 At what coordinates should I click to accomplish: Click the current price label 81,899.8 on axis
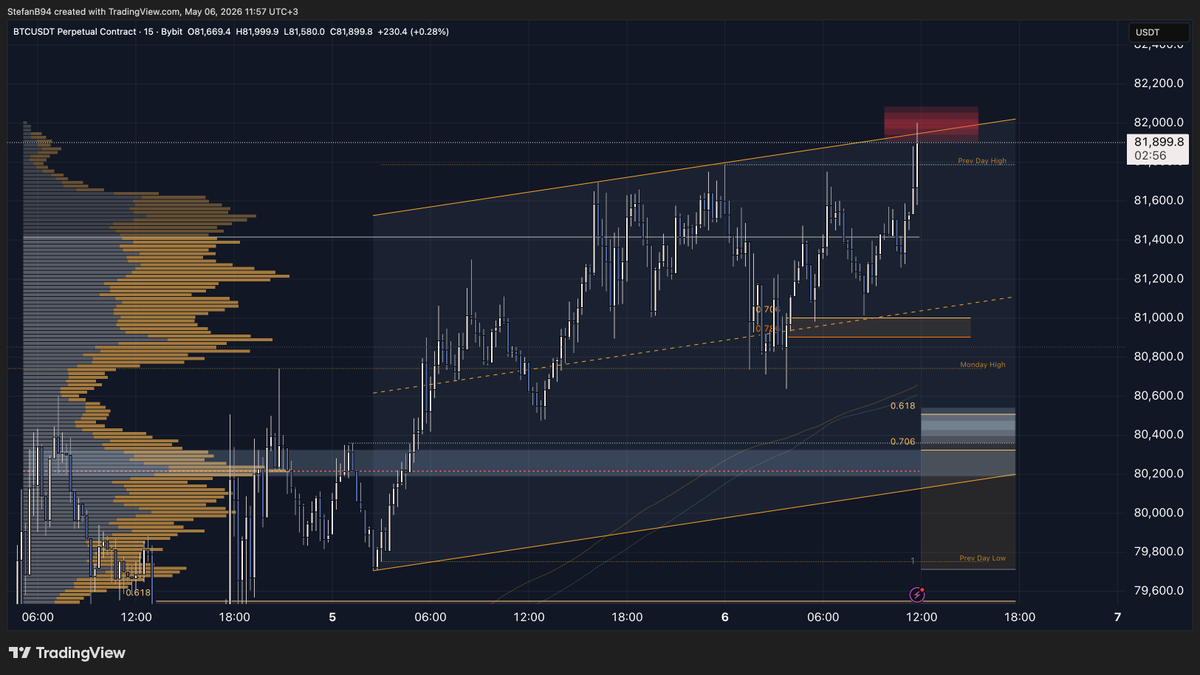coord(1159,143)
